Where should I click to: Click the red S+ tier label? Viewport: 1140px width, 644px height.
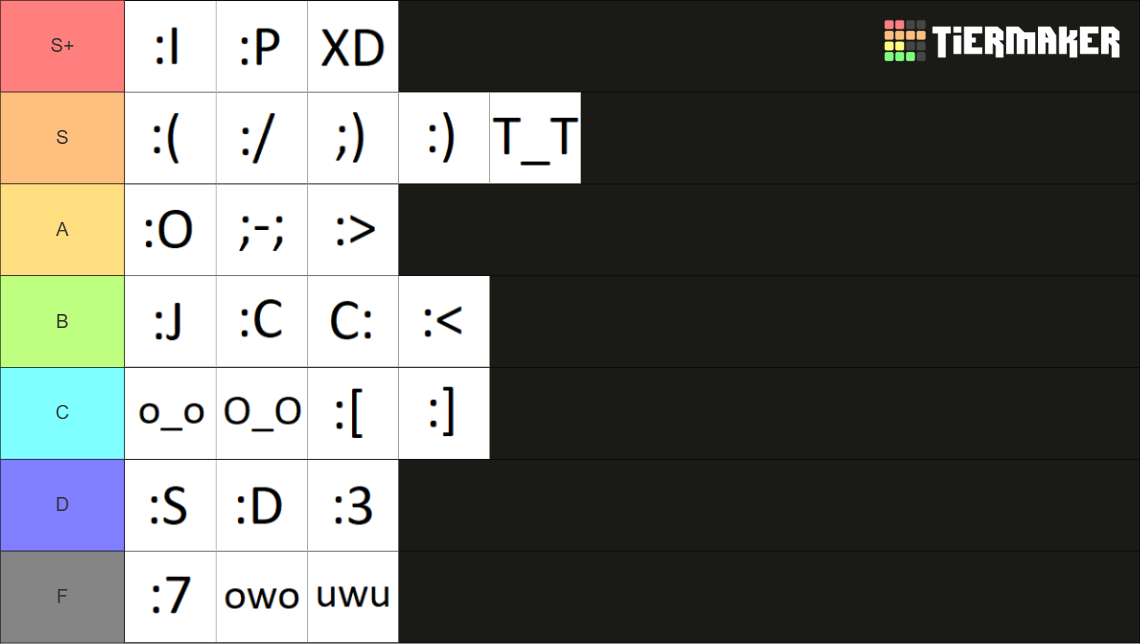point(63,46)
